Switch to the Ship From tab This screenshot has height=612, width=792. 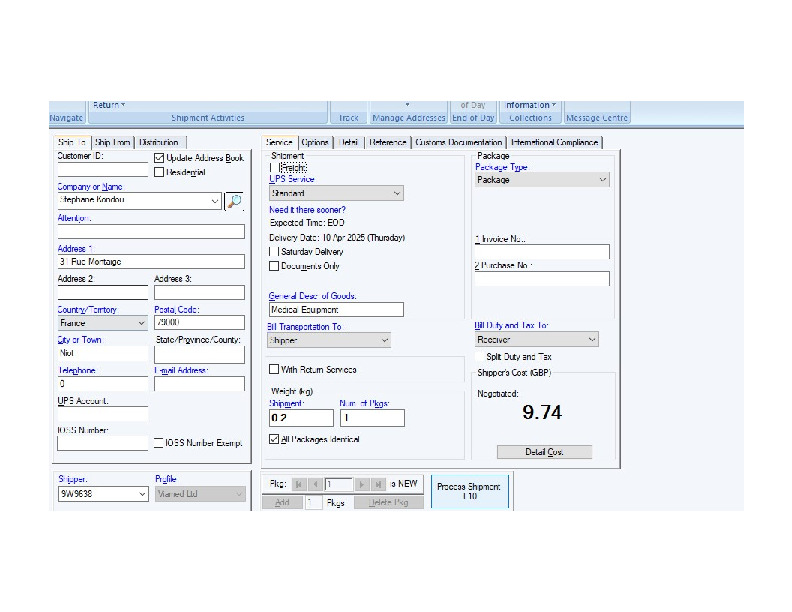(112, 143)
